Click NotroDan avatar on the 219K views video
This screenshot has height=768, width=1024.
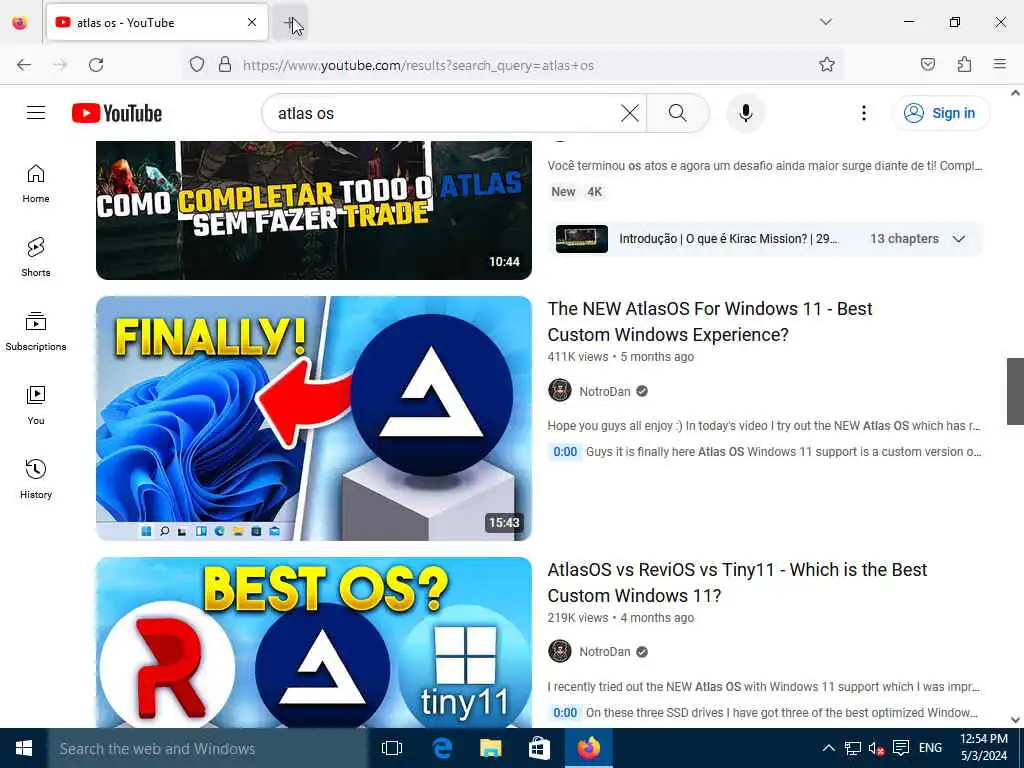[x=560, y=651]
